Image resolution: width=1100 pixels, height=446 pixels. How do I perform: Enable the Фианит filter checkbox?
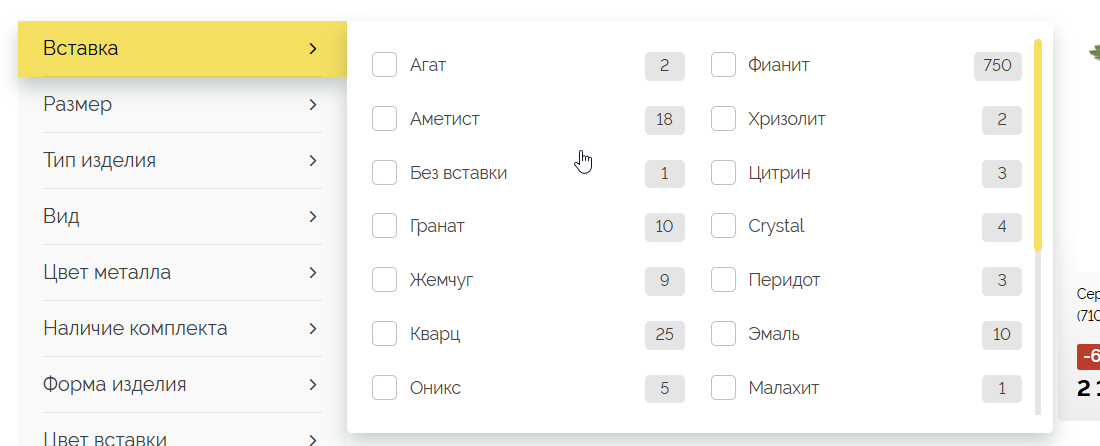point(723,65)
